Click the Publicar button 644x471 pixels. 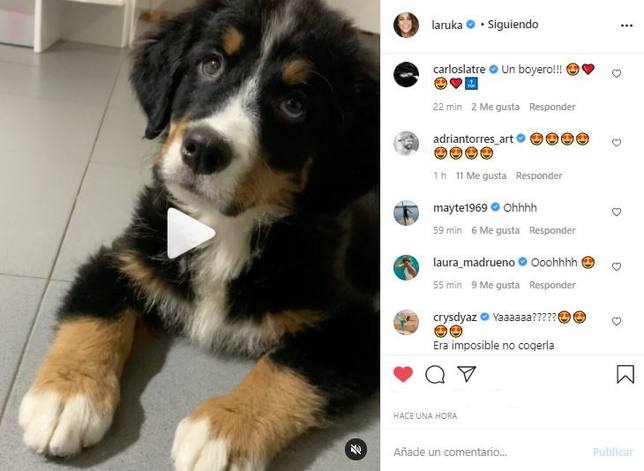(x=613, y=452)
